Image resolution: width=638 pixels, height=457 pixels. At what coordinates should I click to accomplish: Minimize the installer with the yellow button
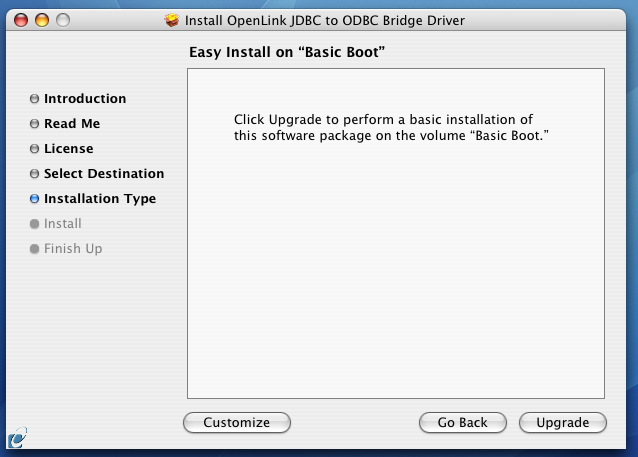[42, 20]
